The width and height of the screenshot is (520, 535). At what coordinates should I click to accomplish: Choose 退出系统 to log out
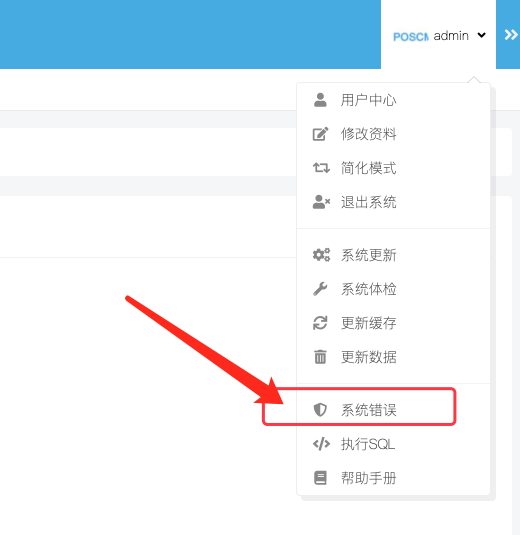pyautogui.click(x=393, y=202)
